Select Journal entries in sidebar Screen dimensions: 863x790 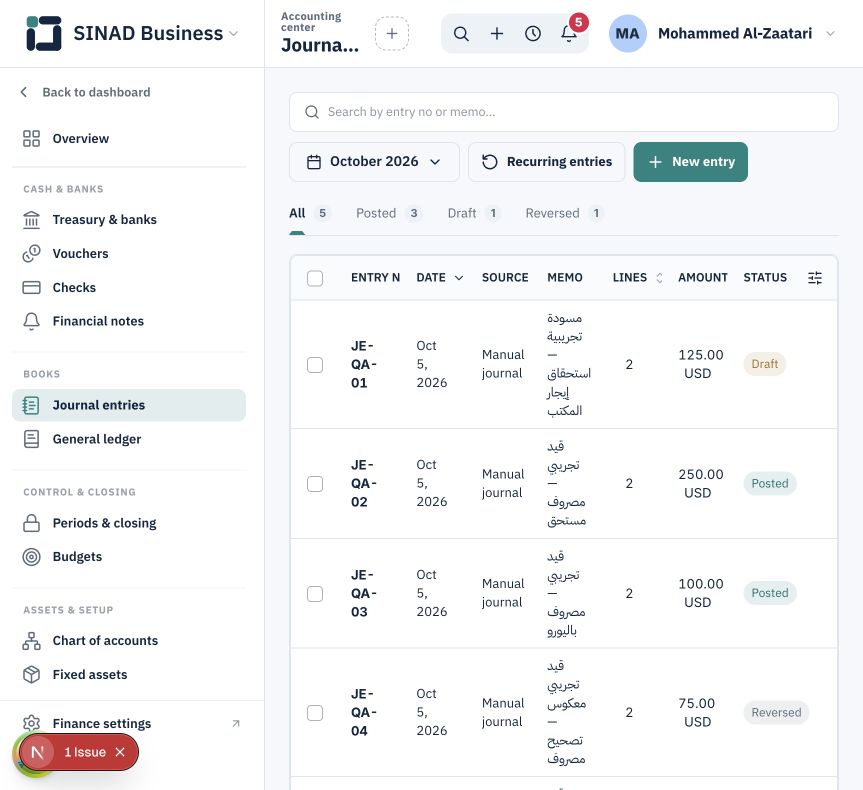click(x=129, y=405)
